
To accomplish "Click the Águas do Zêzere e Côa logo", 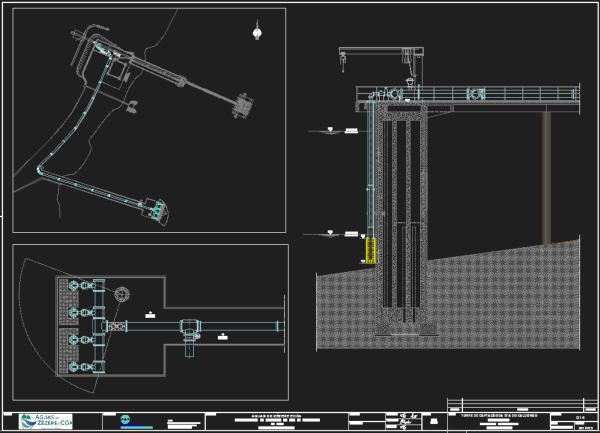I will click(48, 422).
